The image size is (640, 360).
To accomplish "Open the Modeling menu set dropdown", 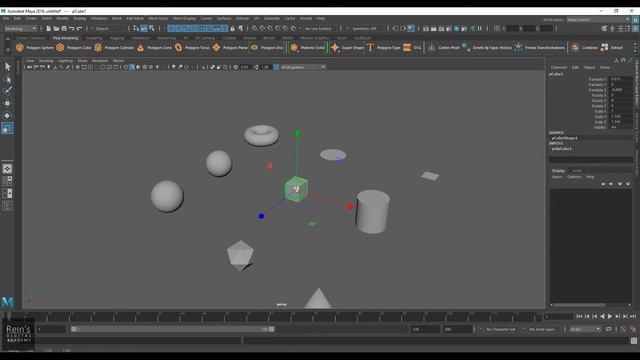I will coord(20,29).
